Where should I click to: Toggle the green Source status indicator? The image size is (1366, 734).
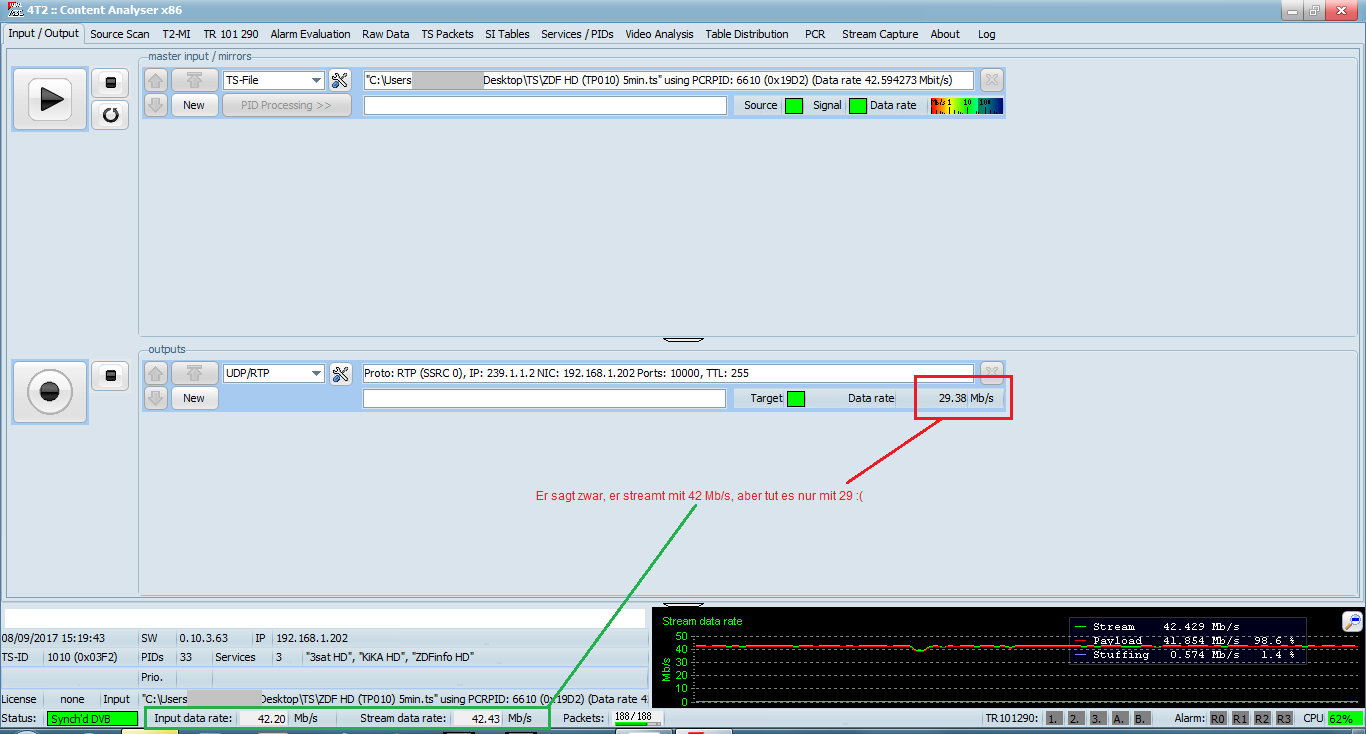tap(793, 106)
